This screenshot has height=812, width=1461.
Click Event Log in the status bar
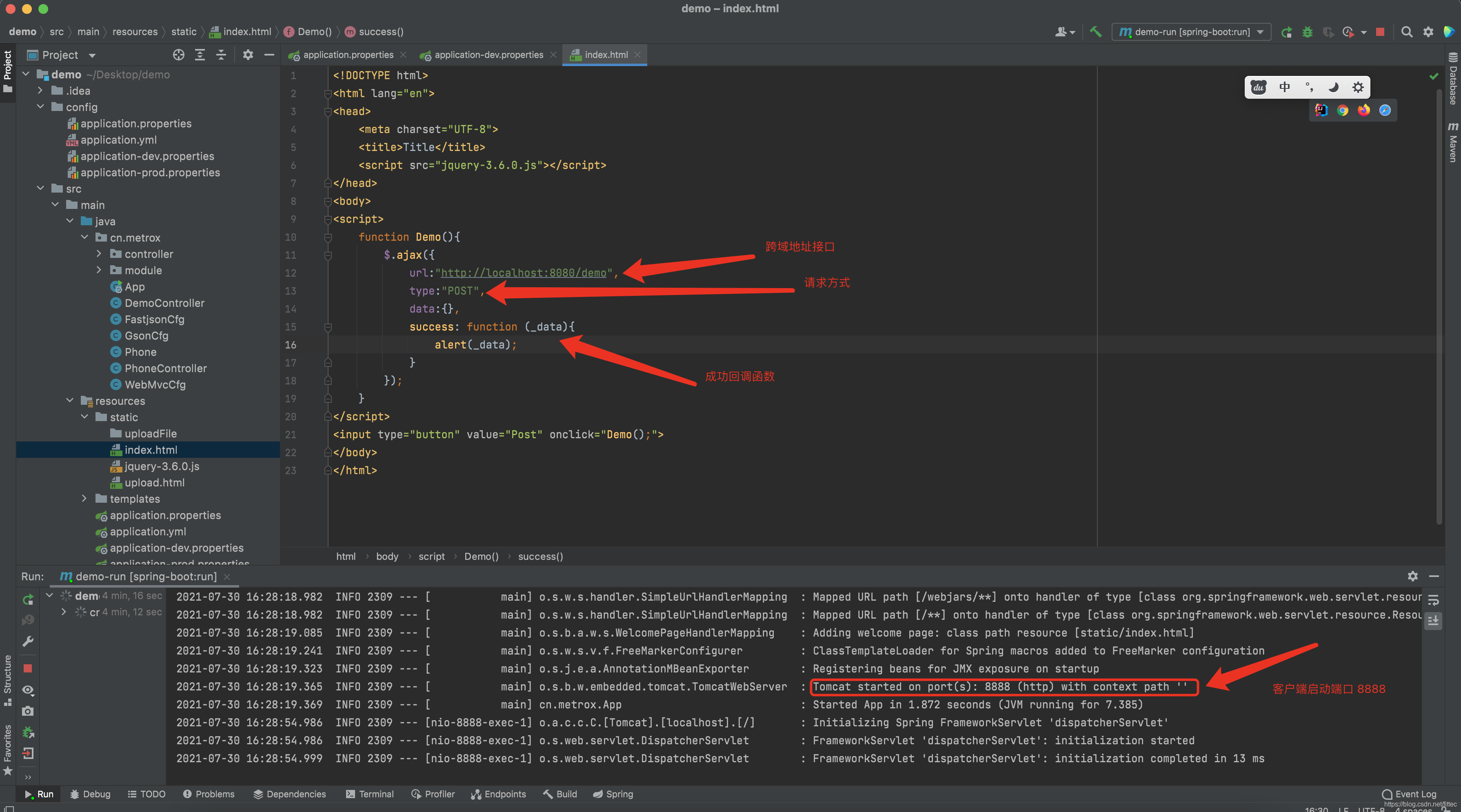(1410, 794)
